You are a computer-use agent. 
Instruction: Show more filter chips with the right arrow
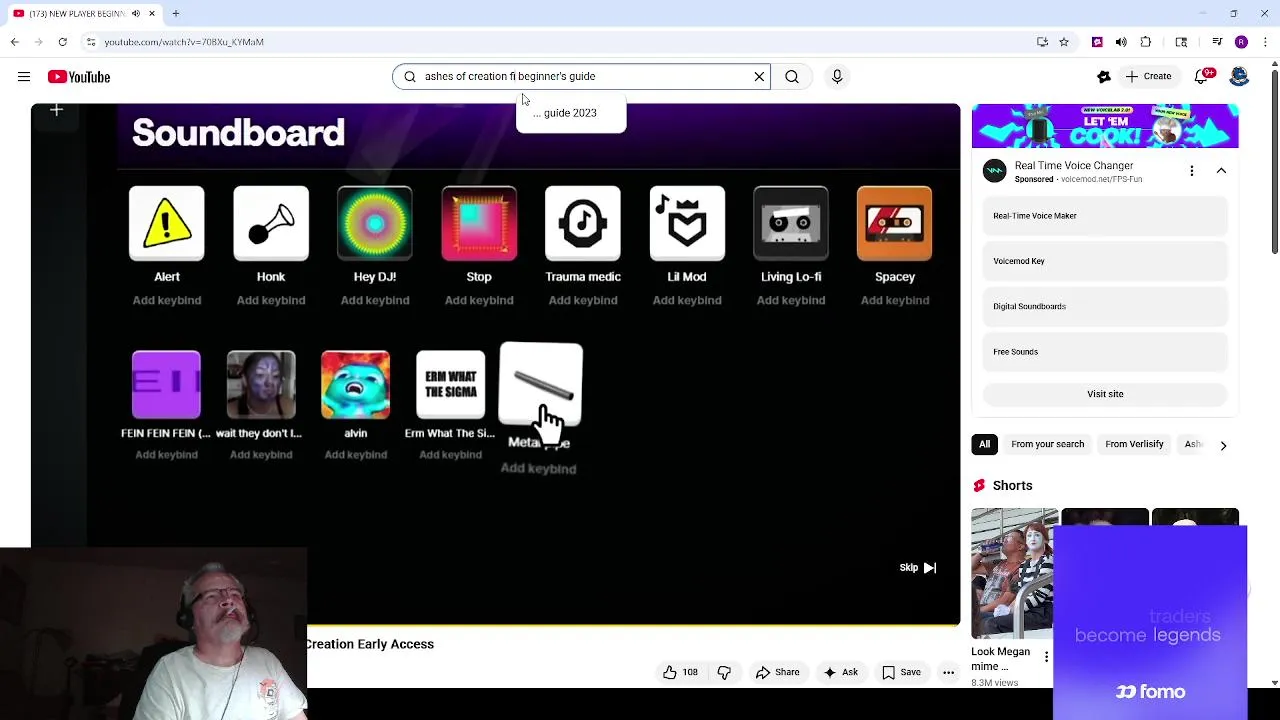pos(1223,445)
